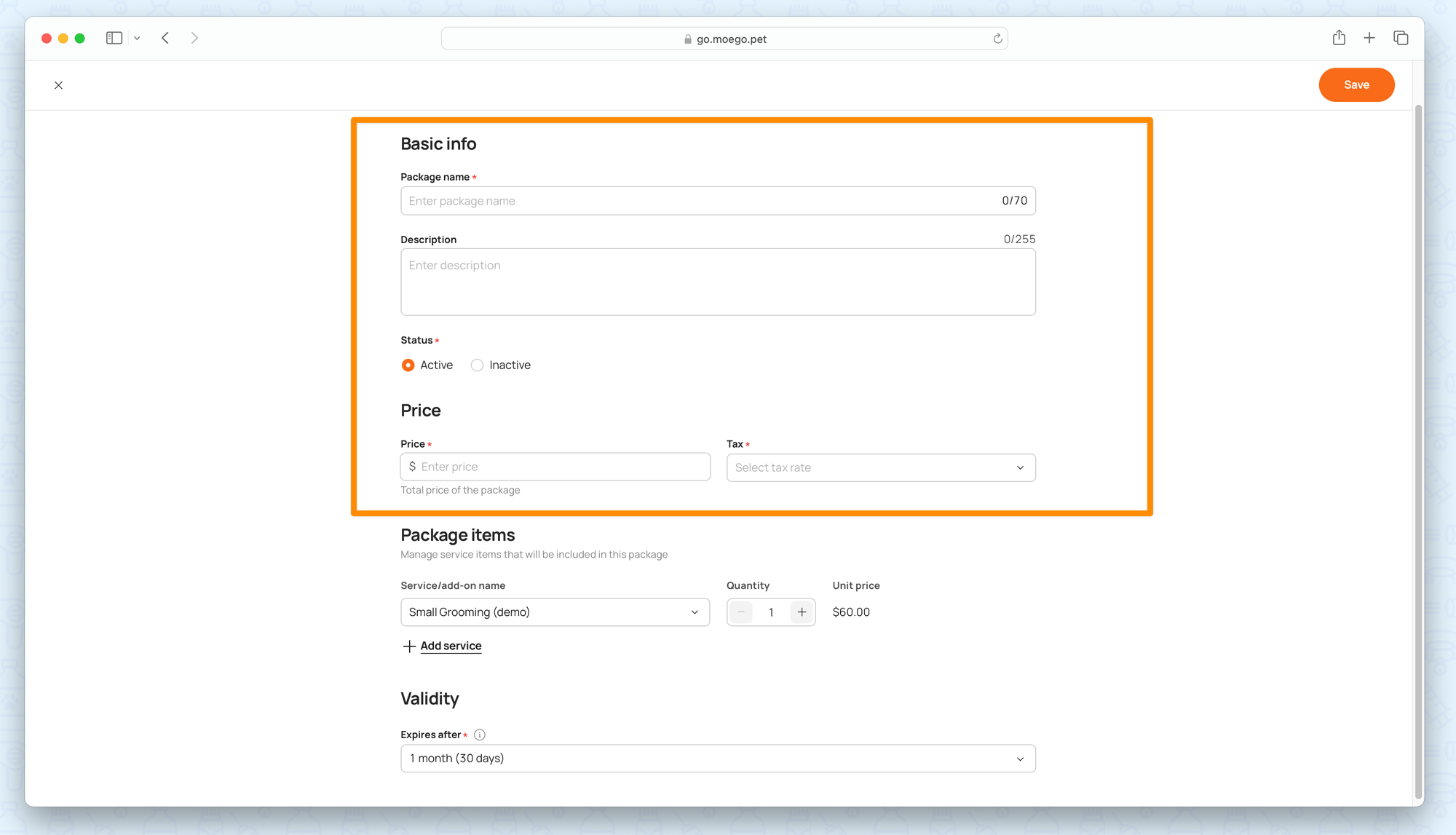Toggle the Safari sidebar icon
This screenshot has height=835, width=1456.
pos(114,38)
